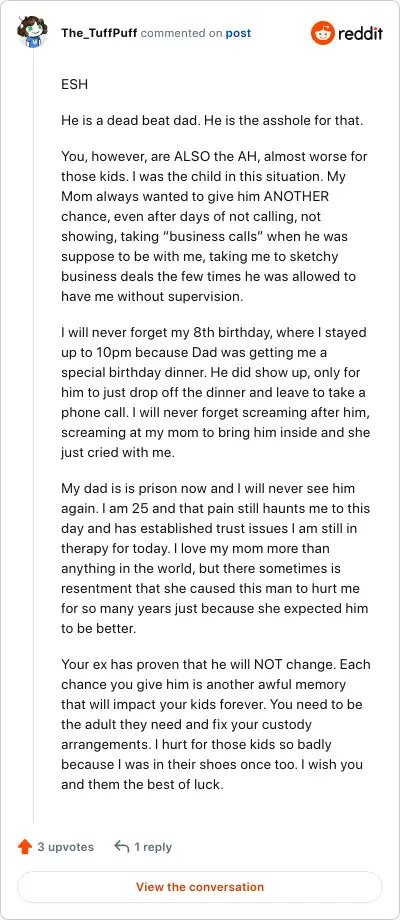The image size is (400, 920).
Task: Click the paragraph starting "My dad is is prison"
Action: coord(215,559)
